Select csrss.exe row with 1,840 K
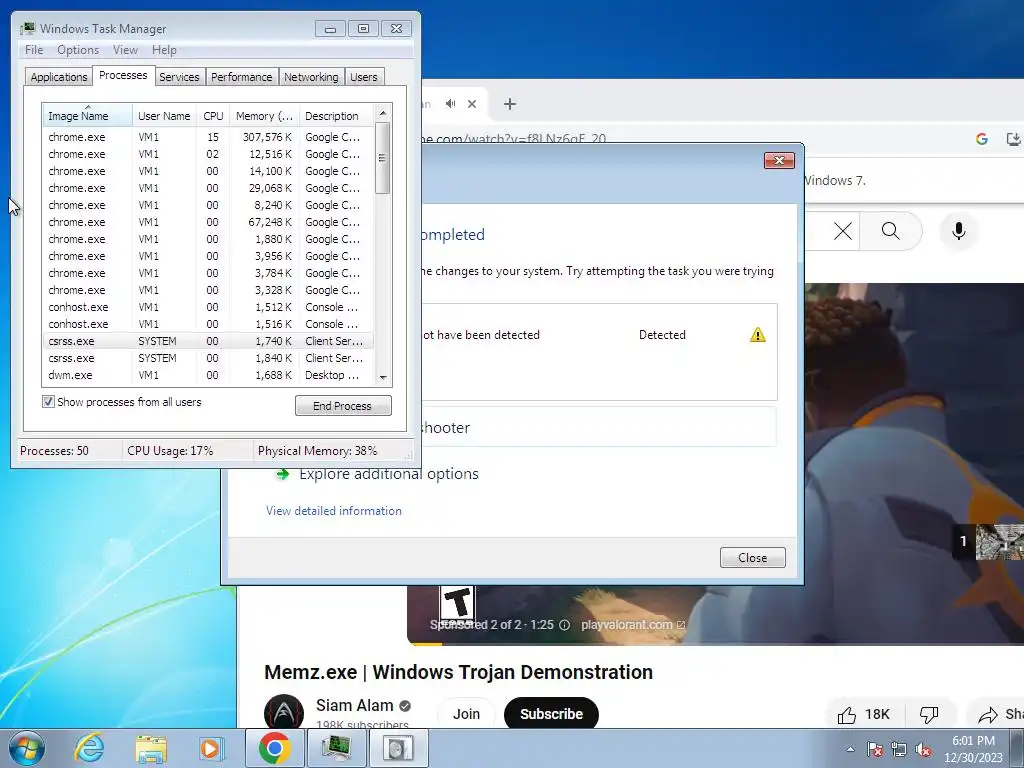Image resolution: width=1024 pixels, height=768 pixels. click(x=208, y=358)
